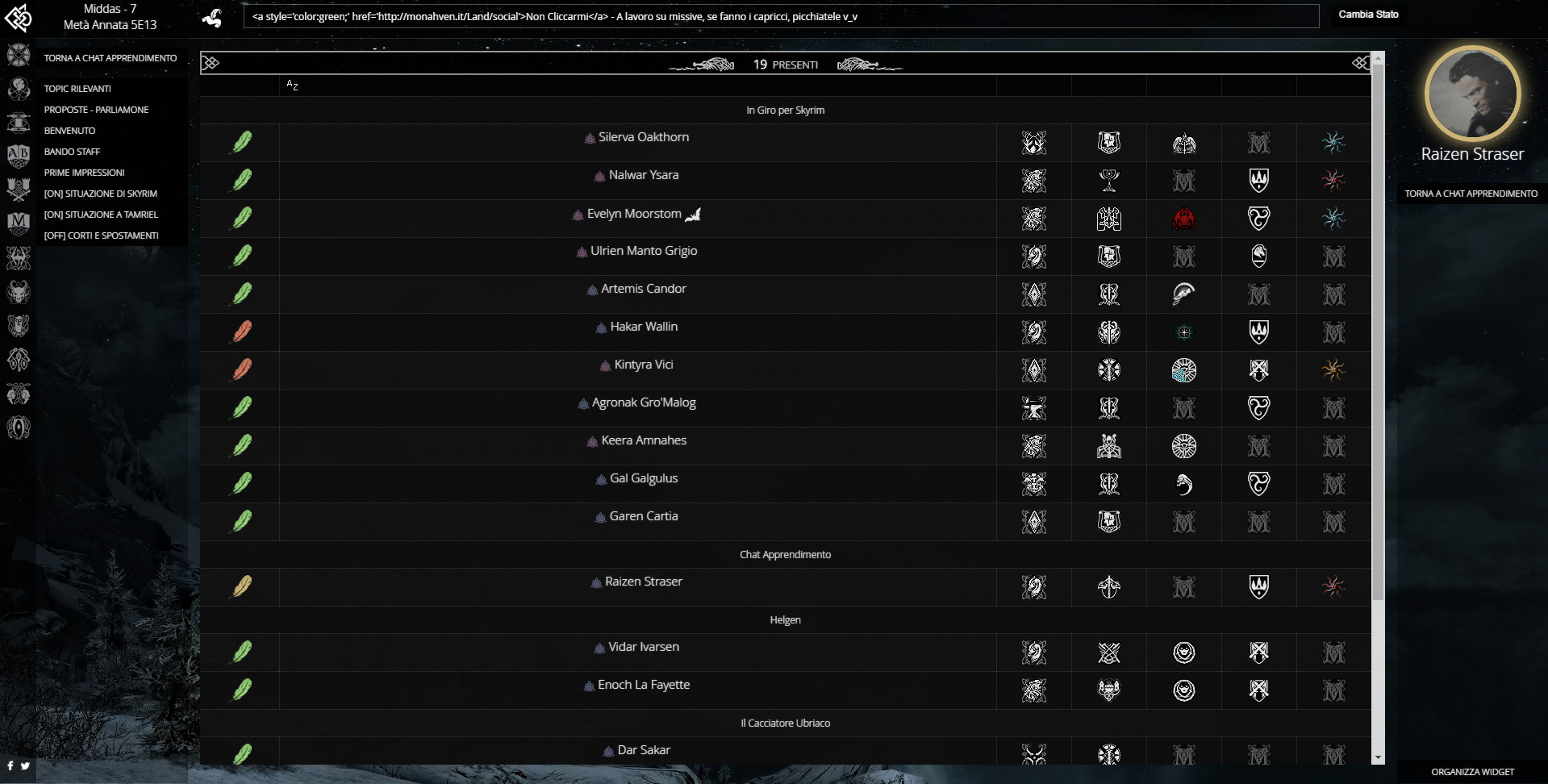
Task: Click Ulrien Manto Grigio helmet shield icon
Action: tap(1258, 256)
